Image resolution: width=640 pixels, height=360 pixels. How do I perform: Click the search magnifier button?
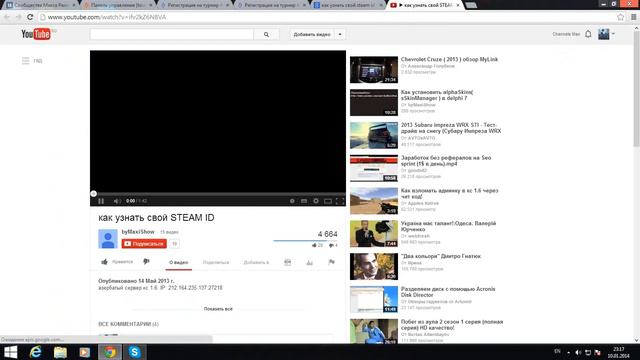pyautogui.click(x=266, y=35)
